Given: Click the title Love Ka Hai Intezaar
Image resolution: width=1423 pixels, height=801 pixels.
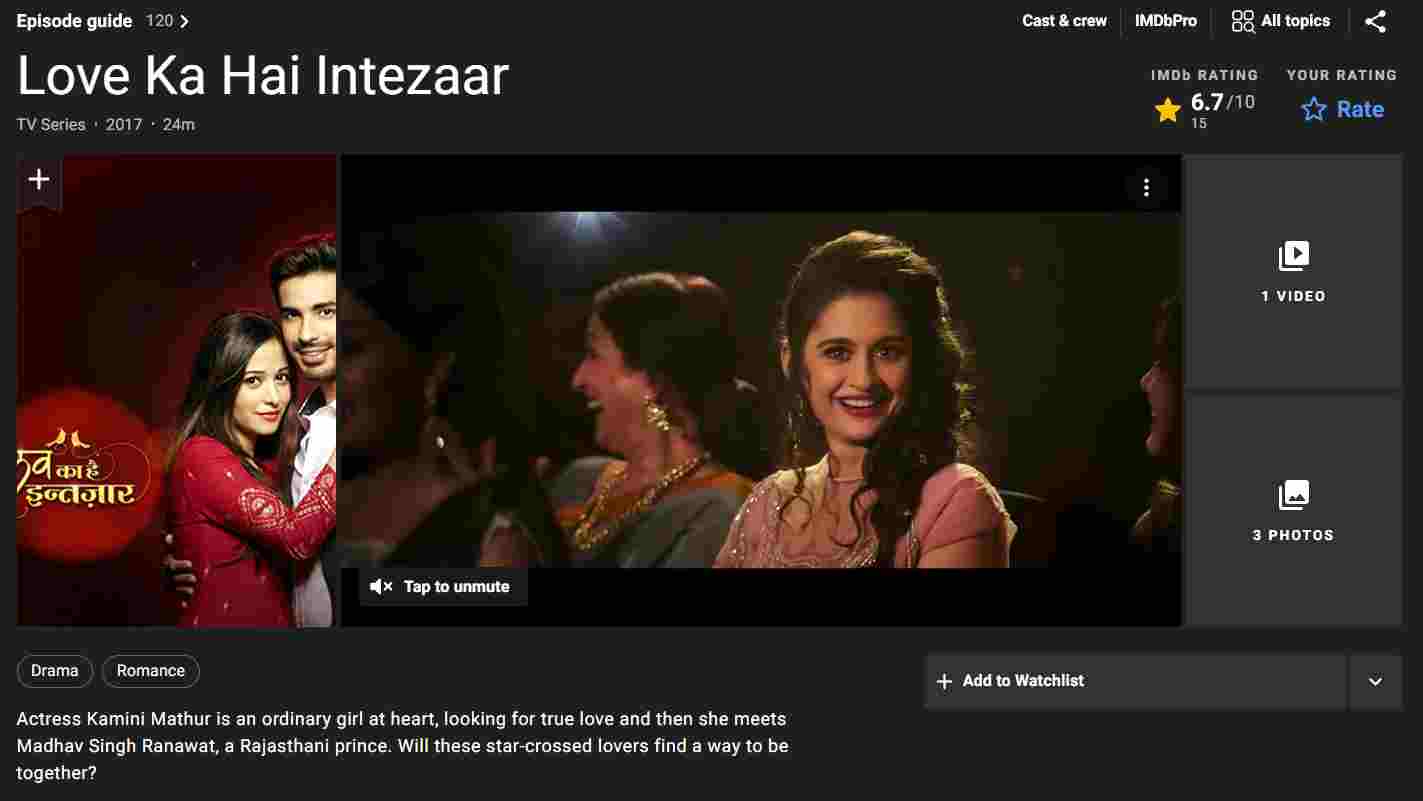Looking at the screenshot, I should point(263,76).
